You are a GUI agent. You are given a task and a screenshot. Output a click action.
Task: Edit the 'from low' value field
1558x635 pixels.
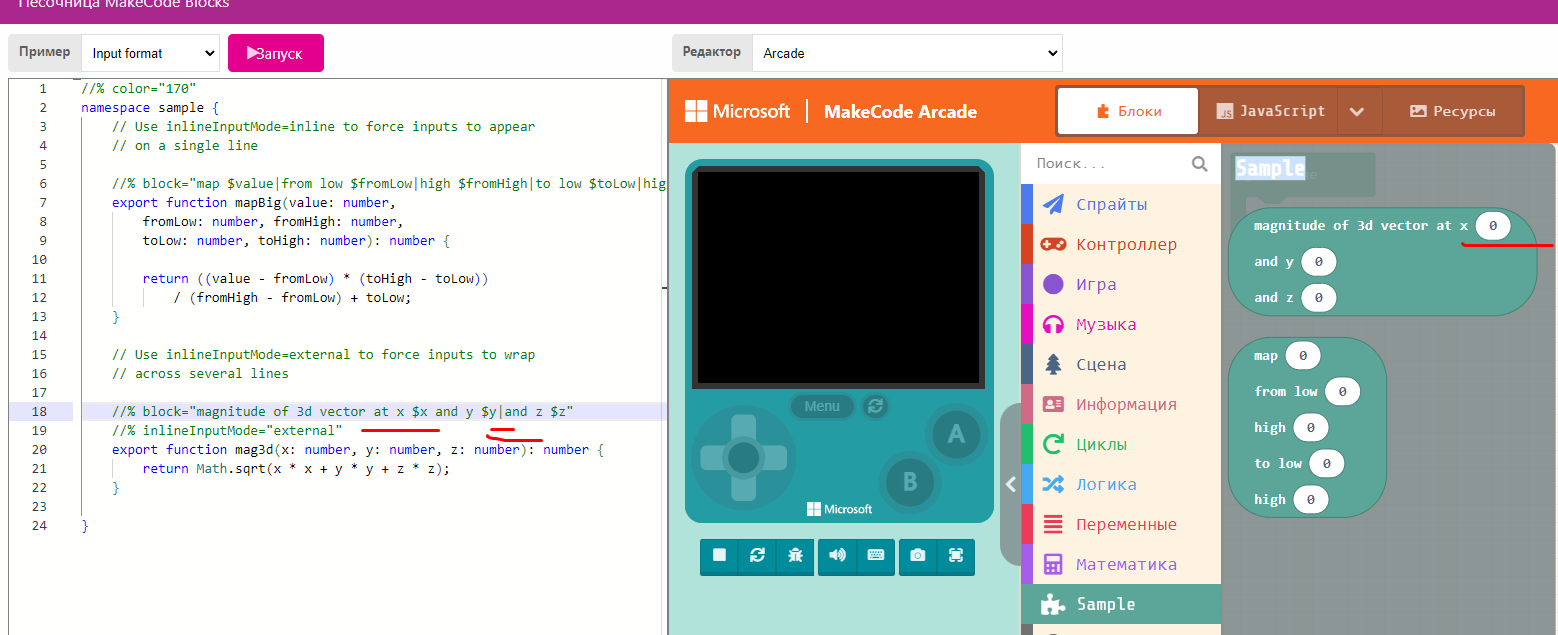pyautogui.click(x=1342, y=391)
